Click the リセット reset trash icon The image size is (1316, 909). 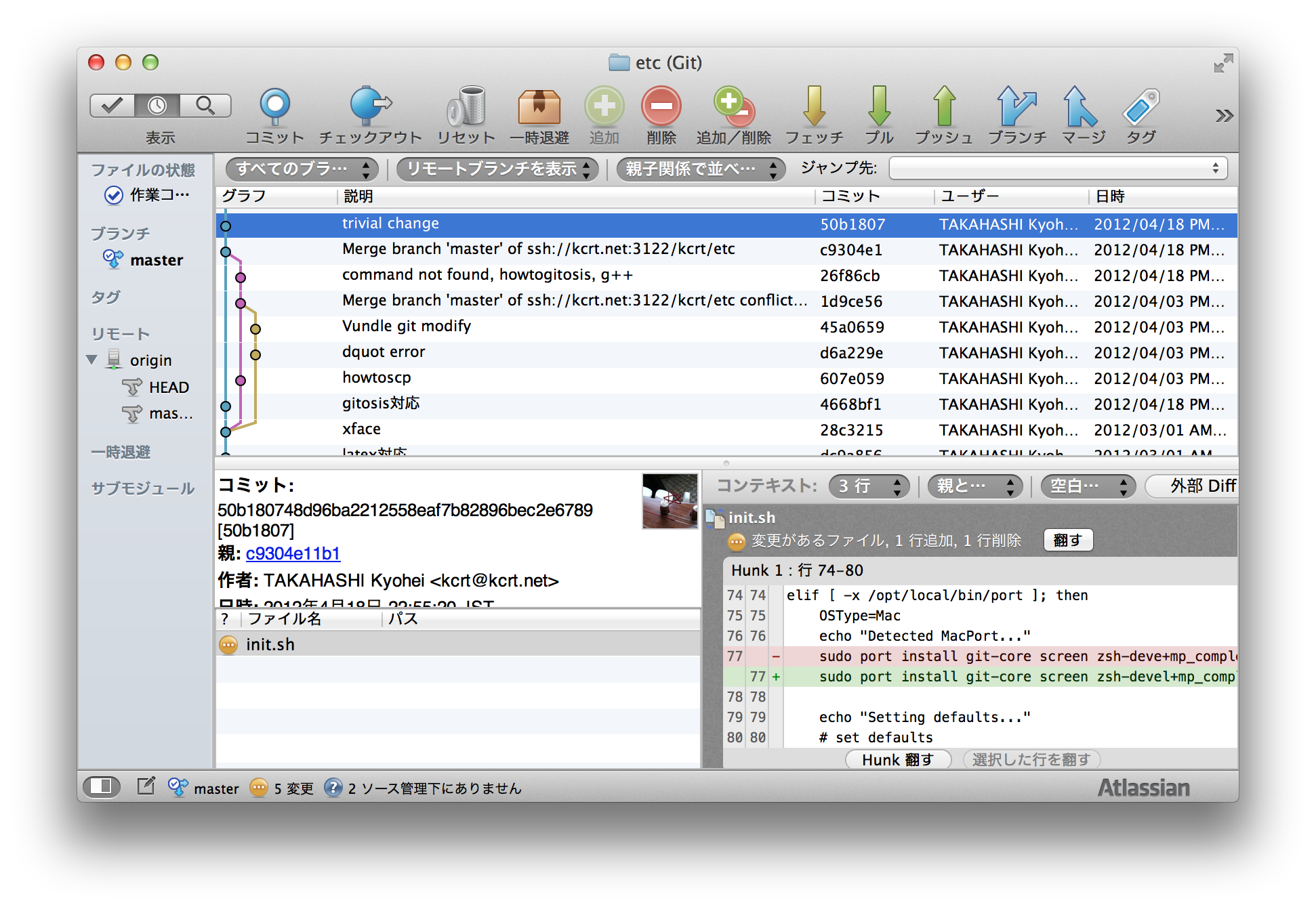[x=466, y=106]
